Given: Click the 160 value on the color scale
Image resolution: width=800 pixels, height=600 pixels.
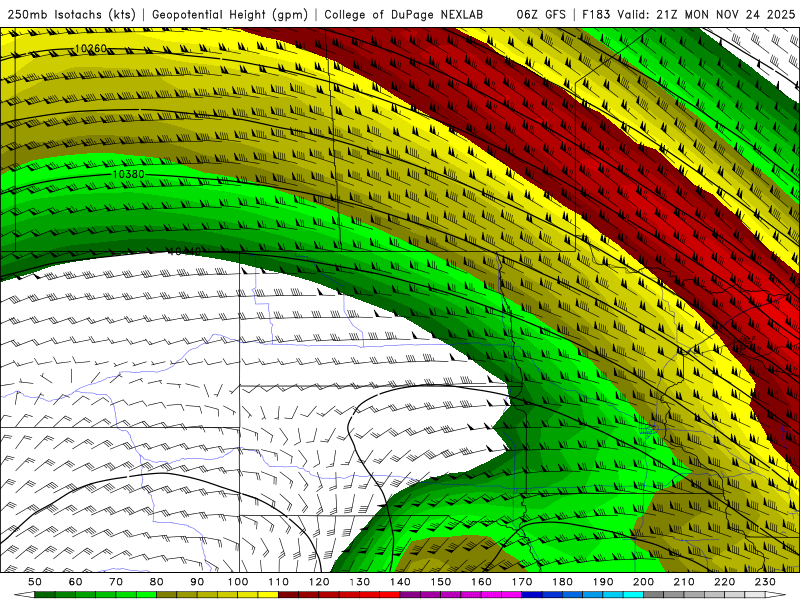Looking at the screenshot, I should pyautogui.click(x=481, y=582).
